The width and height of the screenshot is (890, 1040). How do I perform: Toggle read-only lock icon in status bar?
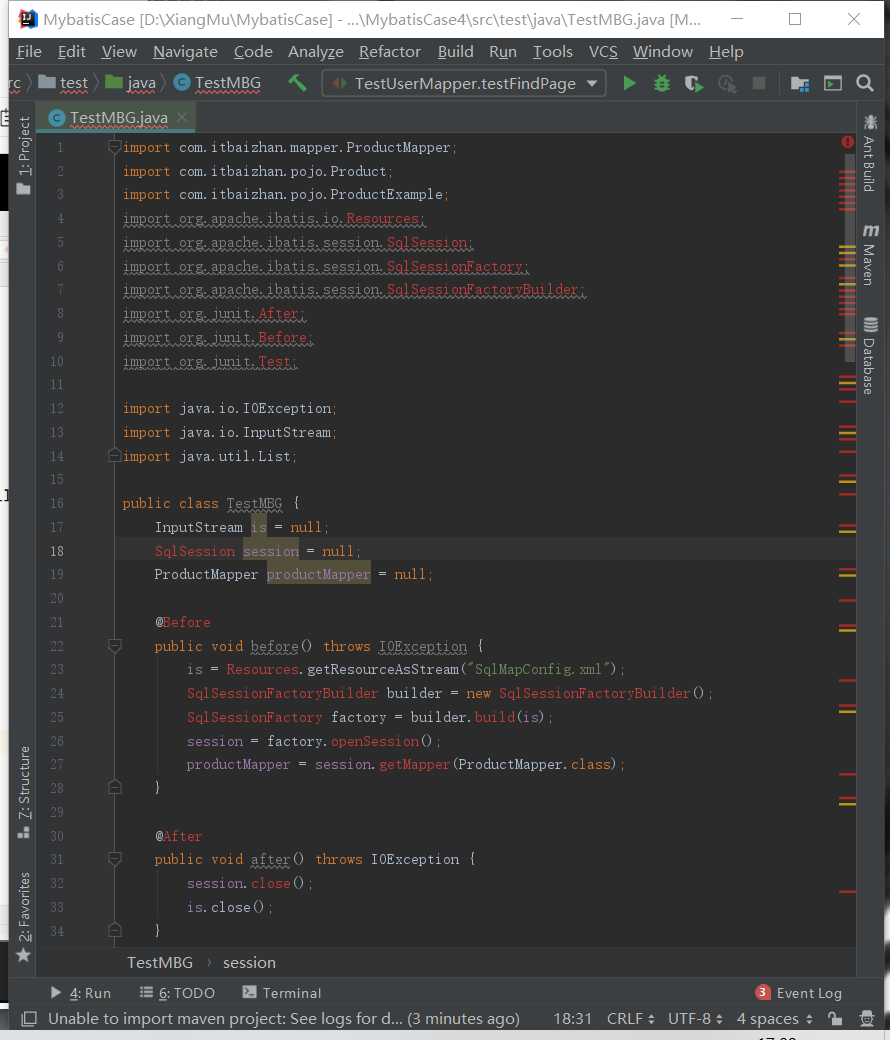(835, 1018)
